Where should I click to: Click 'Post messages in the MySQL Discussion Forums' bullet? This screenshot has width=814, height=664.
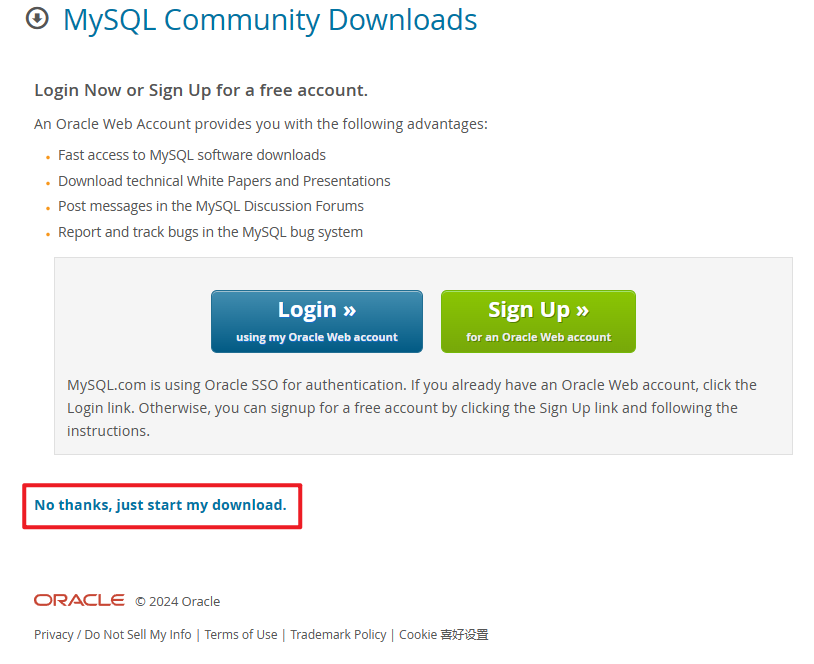211,206
